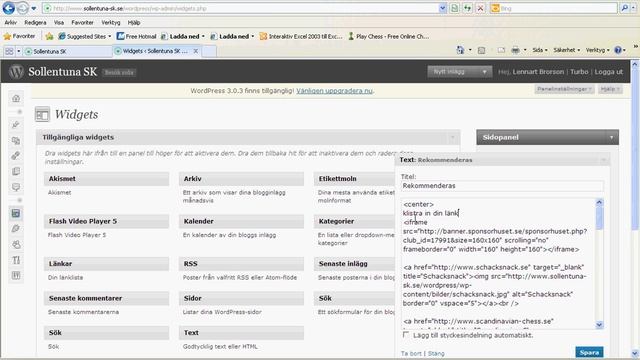
Task: Click the WordPress logo in header
Action: click(16, 72)
